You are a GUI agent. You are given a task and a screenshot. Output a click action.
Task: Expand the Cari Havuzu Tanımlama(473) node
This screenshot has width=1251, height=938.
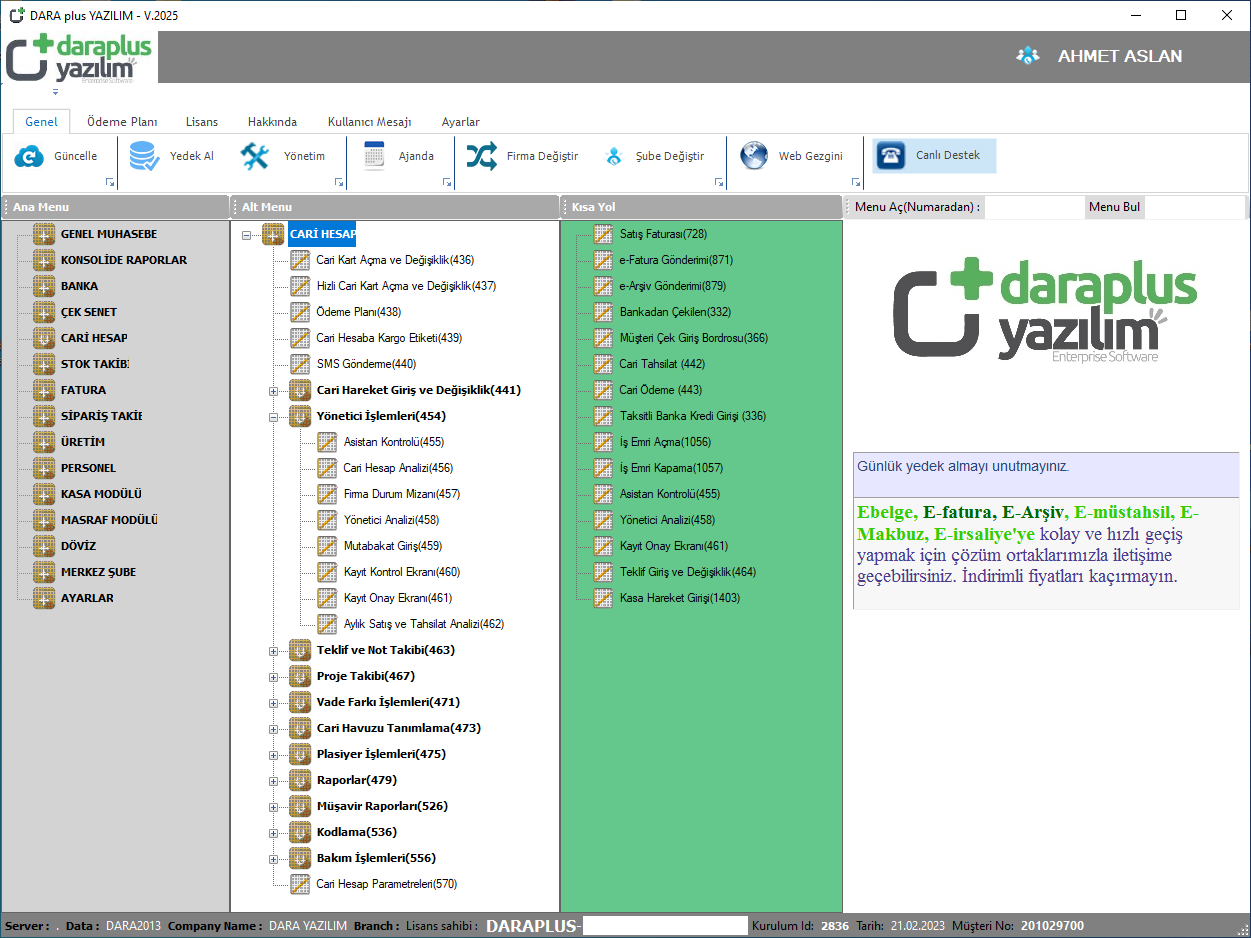click(x=274, y=729)
